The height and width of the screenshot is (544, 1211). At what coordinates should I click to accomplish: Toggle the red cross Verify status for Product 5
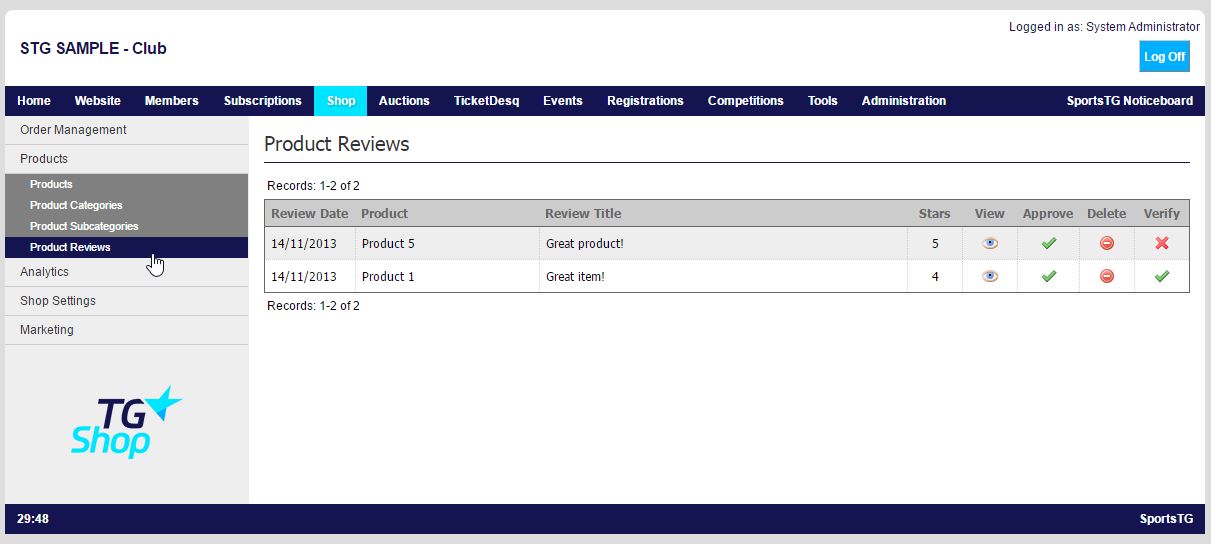pos(1162,243)
